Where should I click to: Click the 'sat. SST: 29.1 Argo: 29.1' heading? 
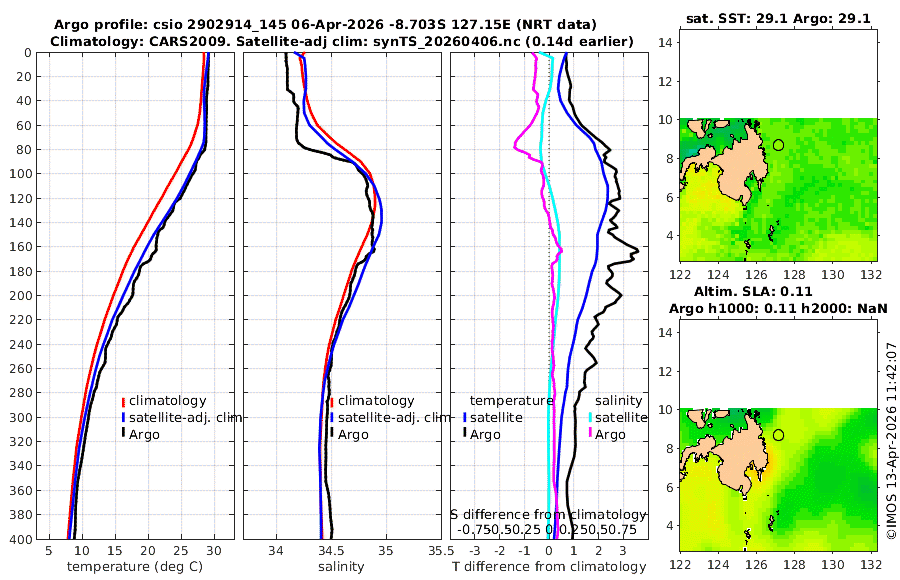click(x=778, y=18)
